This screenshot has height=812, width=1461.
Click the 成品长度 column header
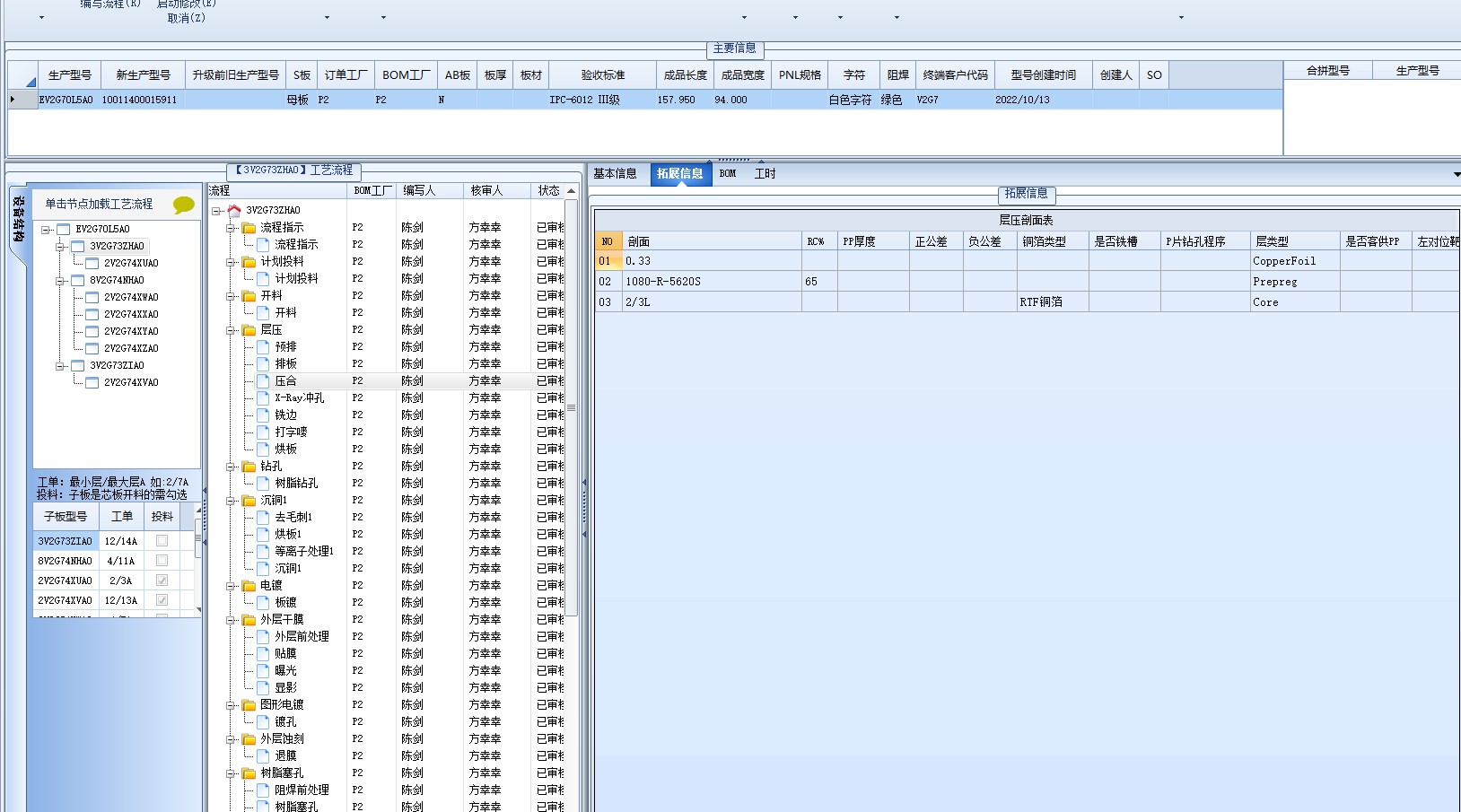click(685, 75)
